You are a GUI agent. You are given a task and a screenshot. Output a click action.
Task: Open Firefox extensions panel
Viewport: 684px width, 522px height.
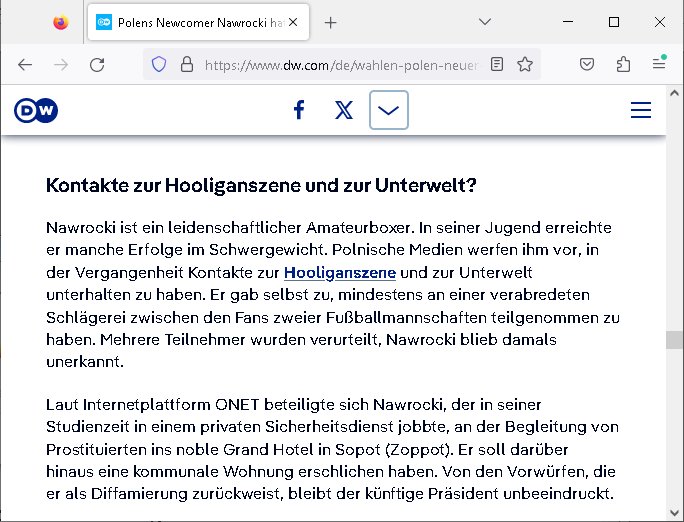[624, 65]
